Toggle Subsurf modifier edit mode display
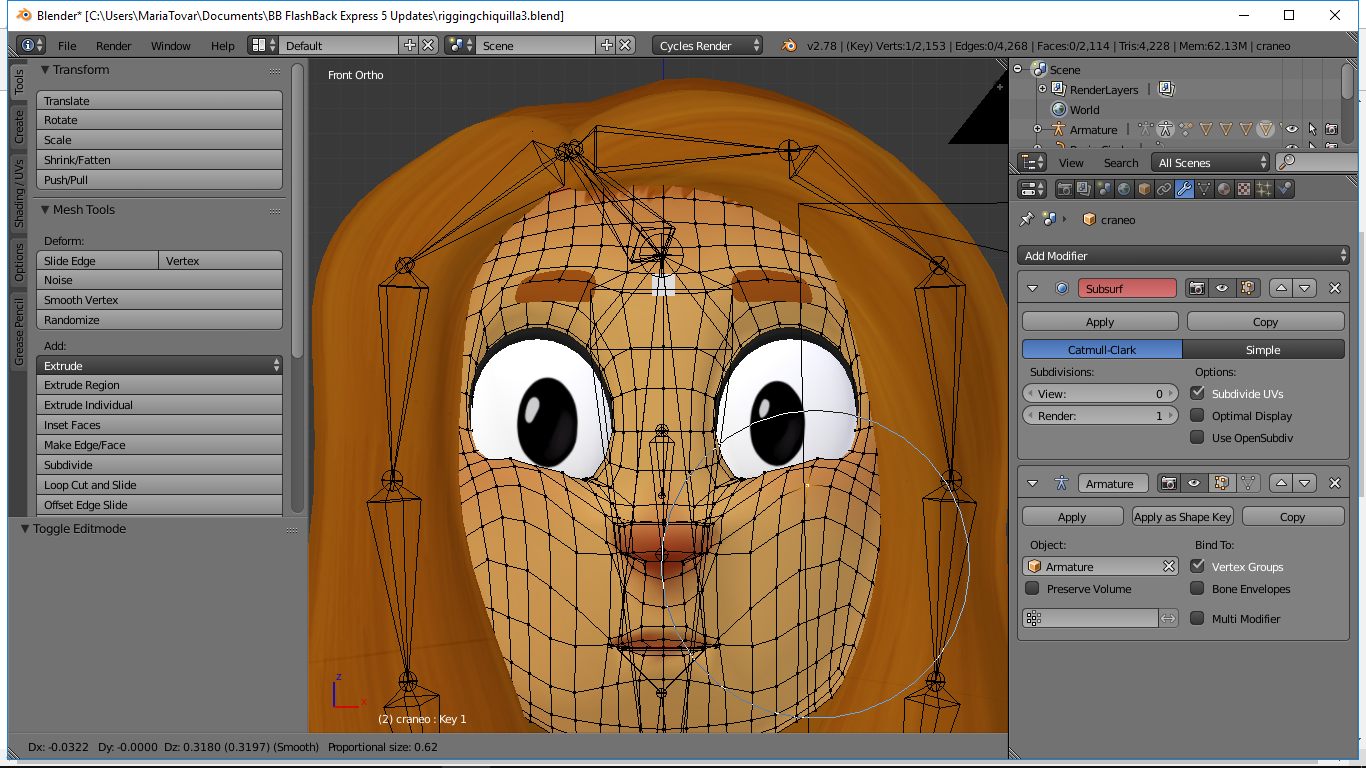Image resolution: width=1366 pixels, height=768 pixels. click(x=1247, y=288)
